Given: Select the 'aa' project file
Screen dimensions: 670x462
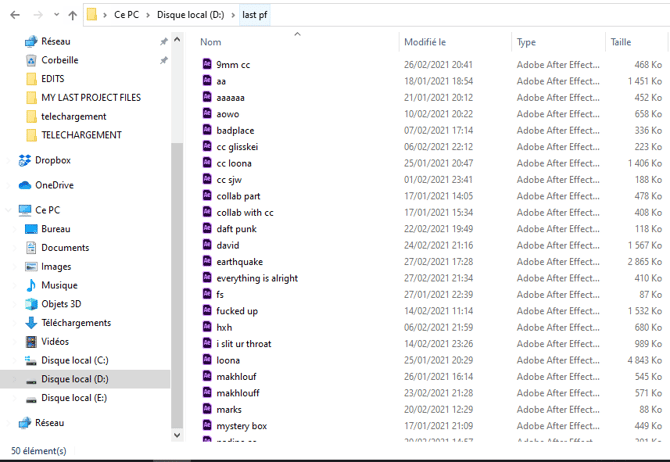Looking at the screenshot, I should pyautogui.click(x=221, y=81).
